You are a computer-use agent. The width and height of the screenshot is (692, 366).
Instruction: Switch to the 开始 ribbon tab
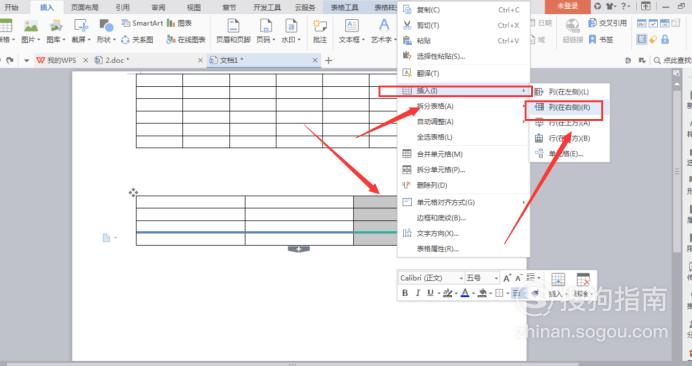(11, 7)
